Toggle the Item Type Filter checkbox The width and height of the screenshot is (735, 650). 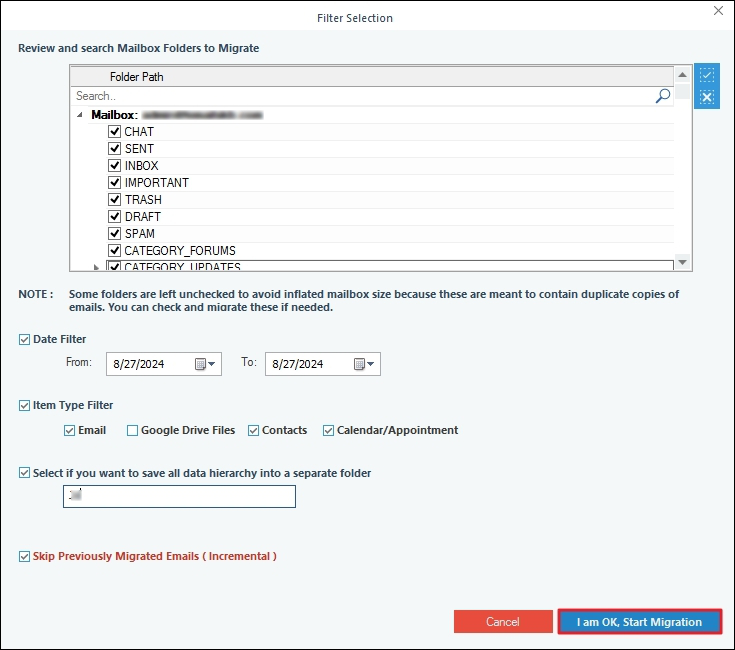tap(24, 405)
